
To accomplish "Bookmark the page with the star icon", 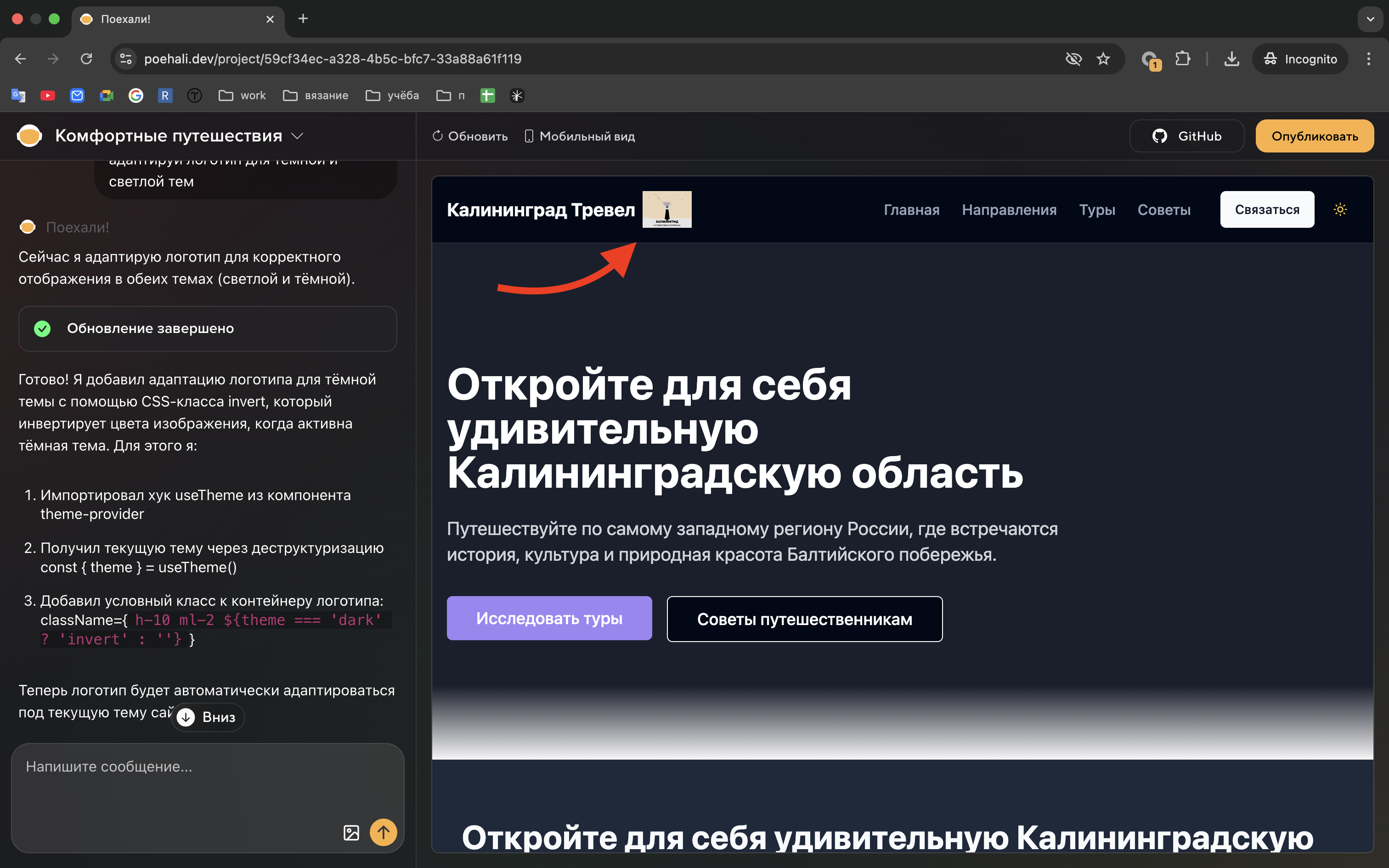I will pos(1103,59).
